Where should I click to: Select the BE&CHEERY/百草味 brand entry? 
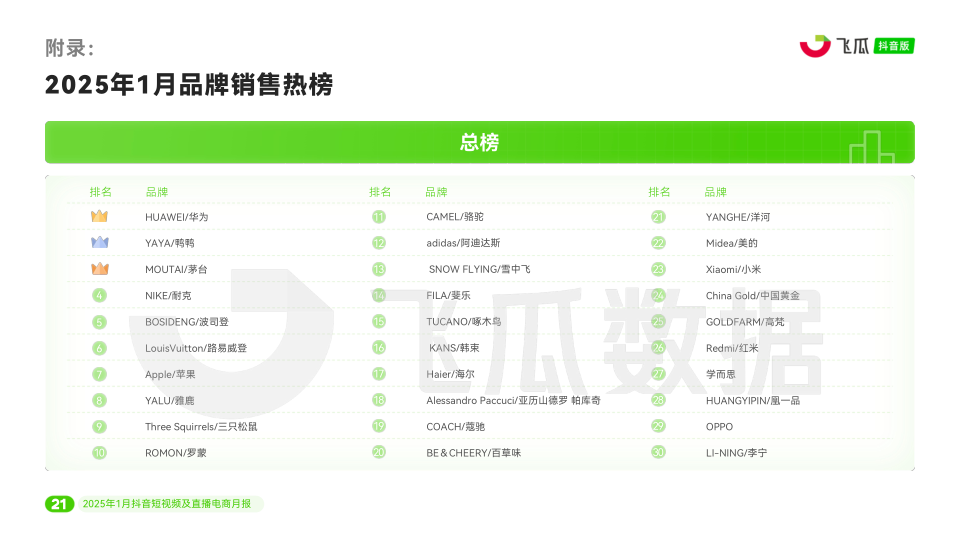[x=474, y=453]
